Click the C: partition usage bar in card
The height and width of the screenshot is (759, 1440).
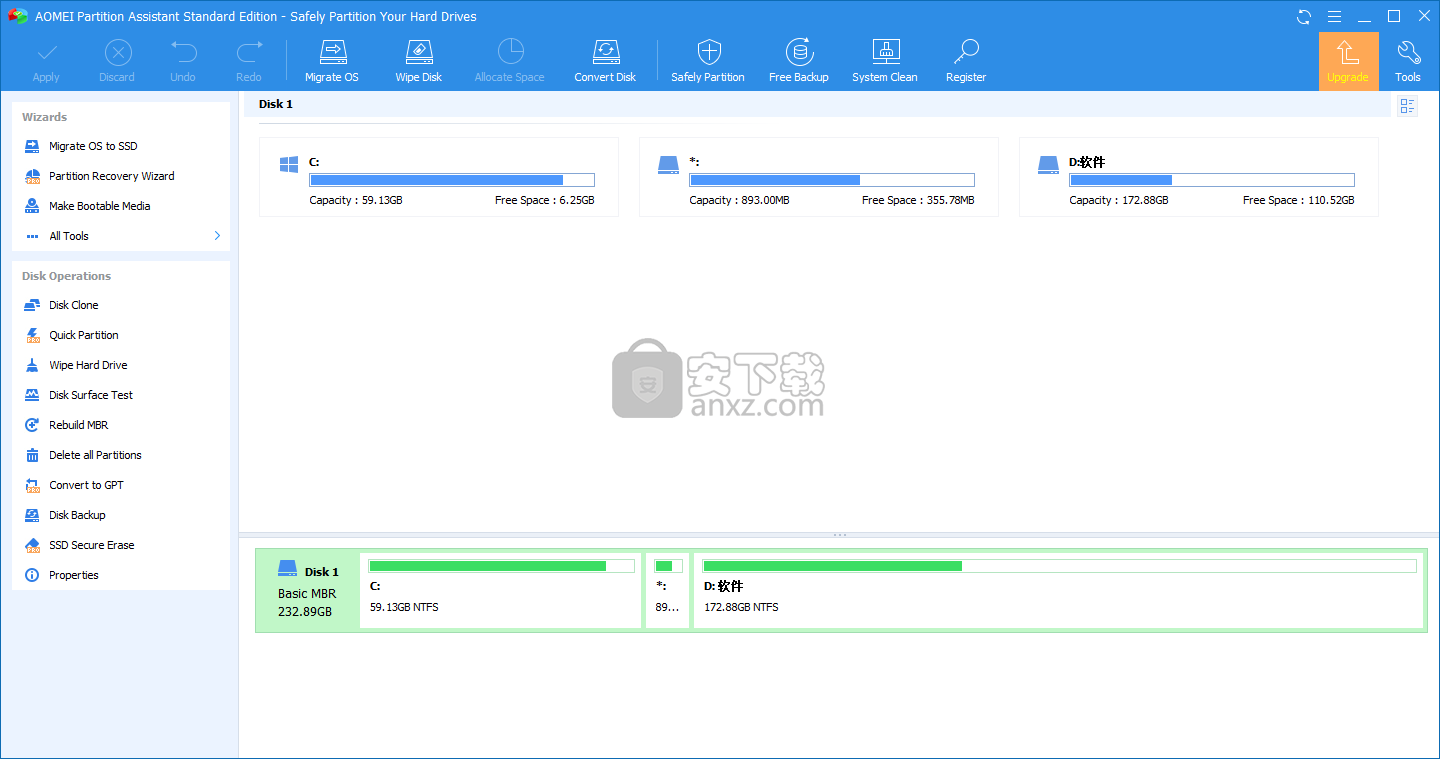[452, 180]
